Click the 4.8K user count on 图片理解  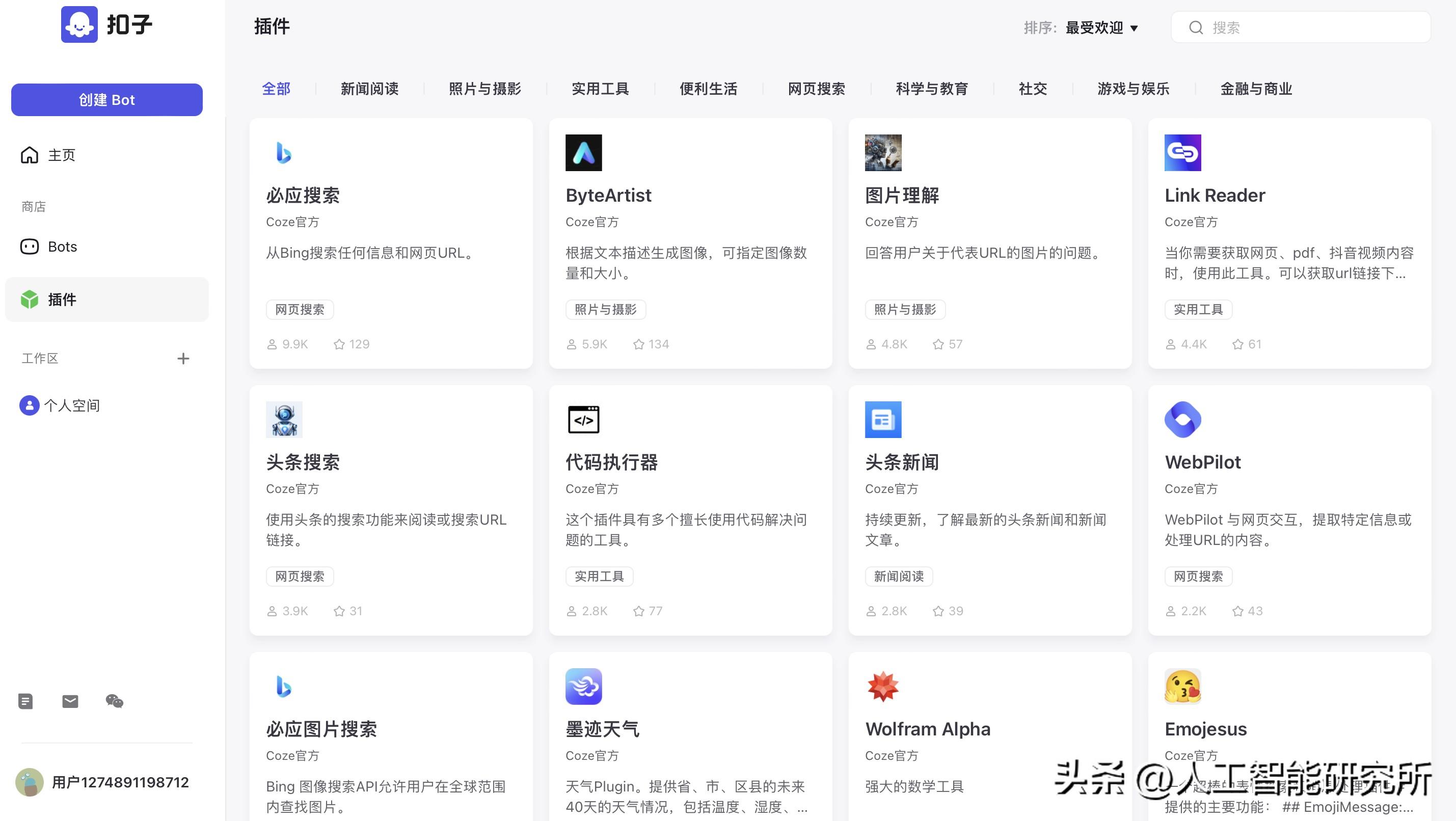pyautogui.click(x=894, y=344)
